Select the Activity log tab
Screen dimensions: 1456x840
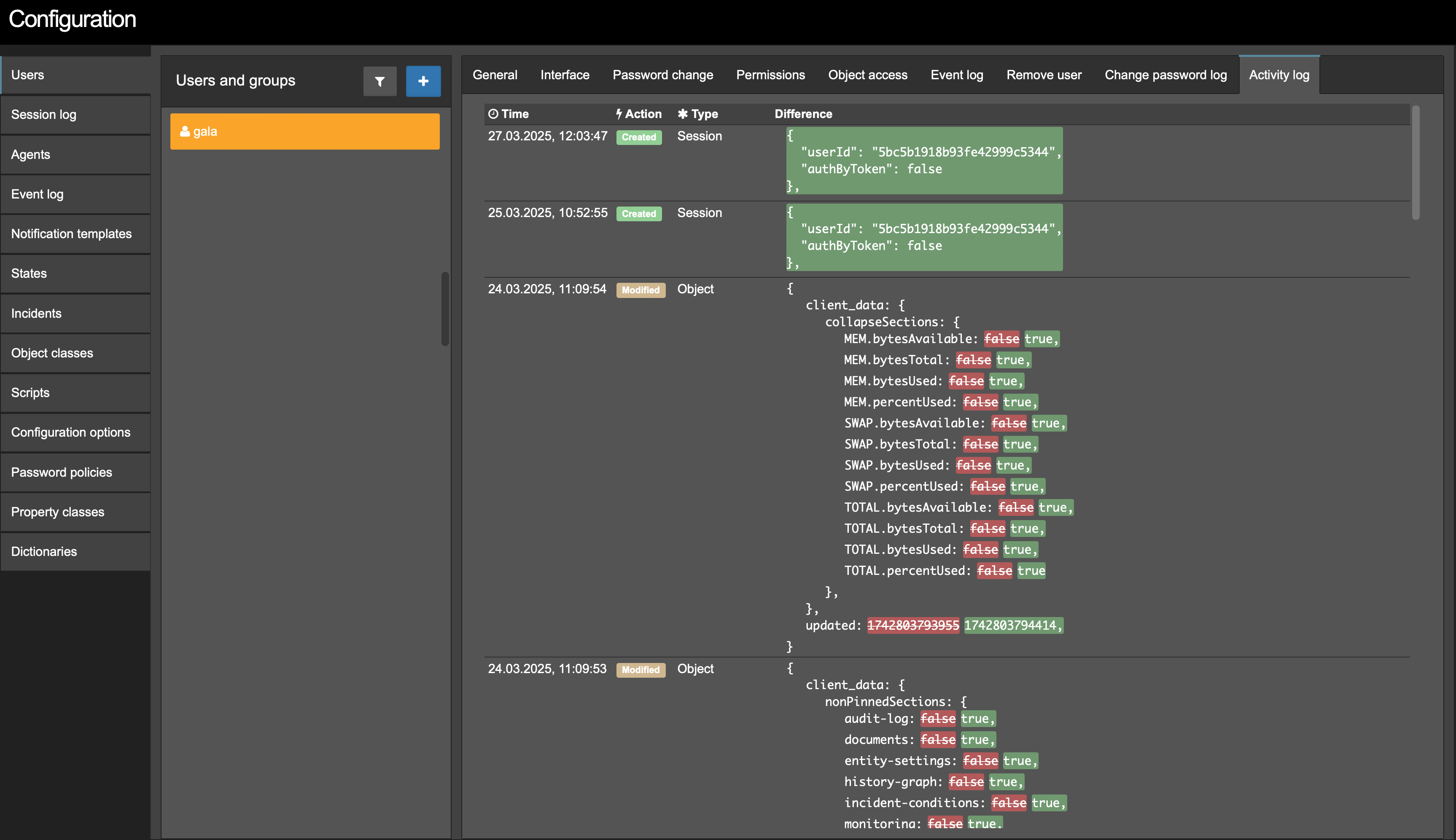1279,75
